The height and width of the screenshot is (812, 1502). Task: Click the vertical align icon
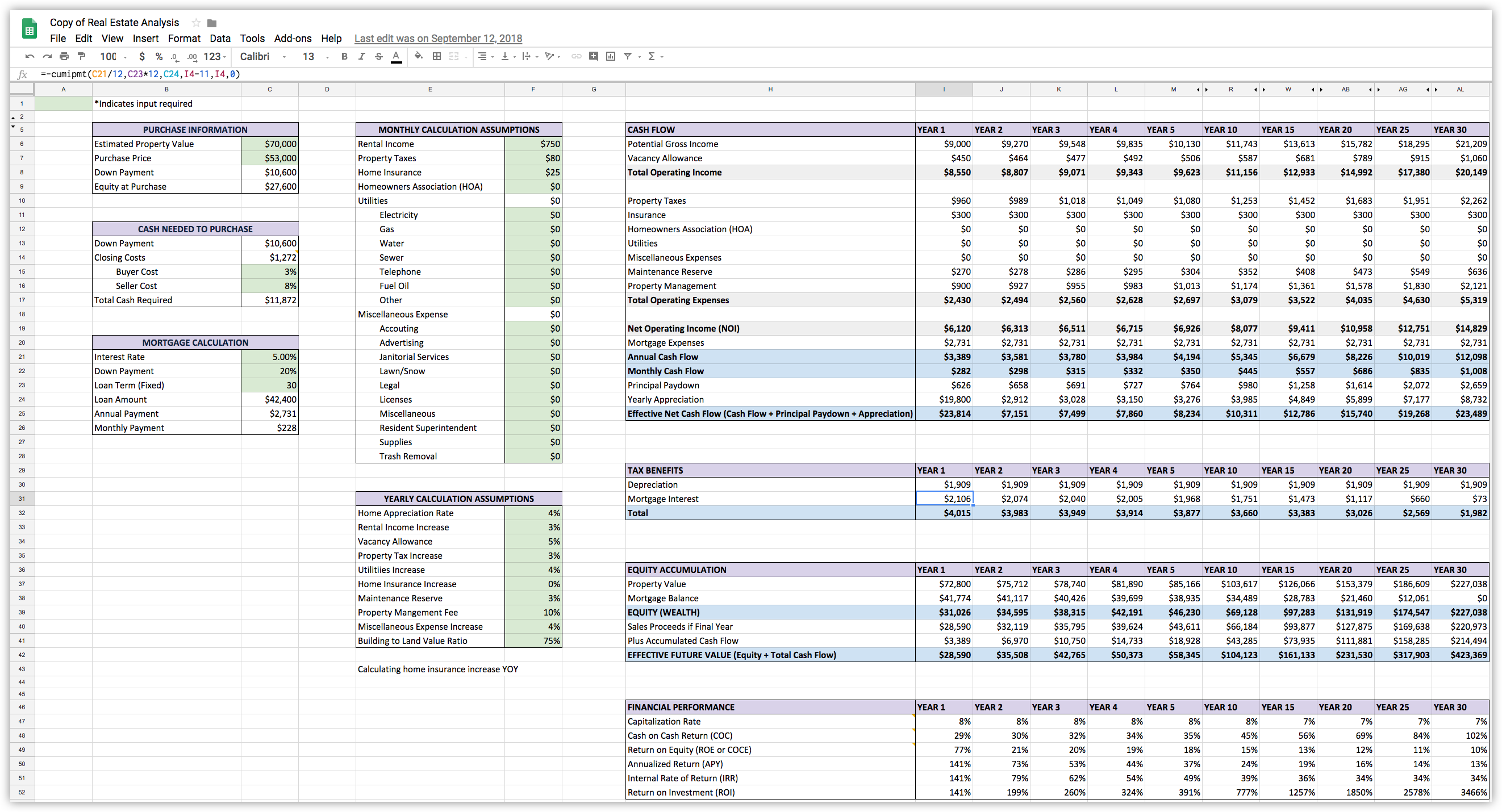(505, 57)
